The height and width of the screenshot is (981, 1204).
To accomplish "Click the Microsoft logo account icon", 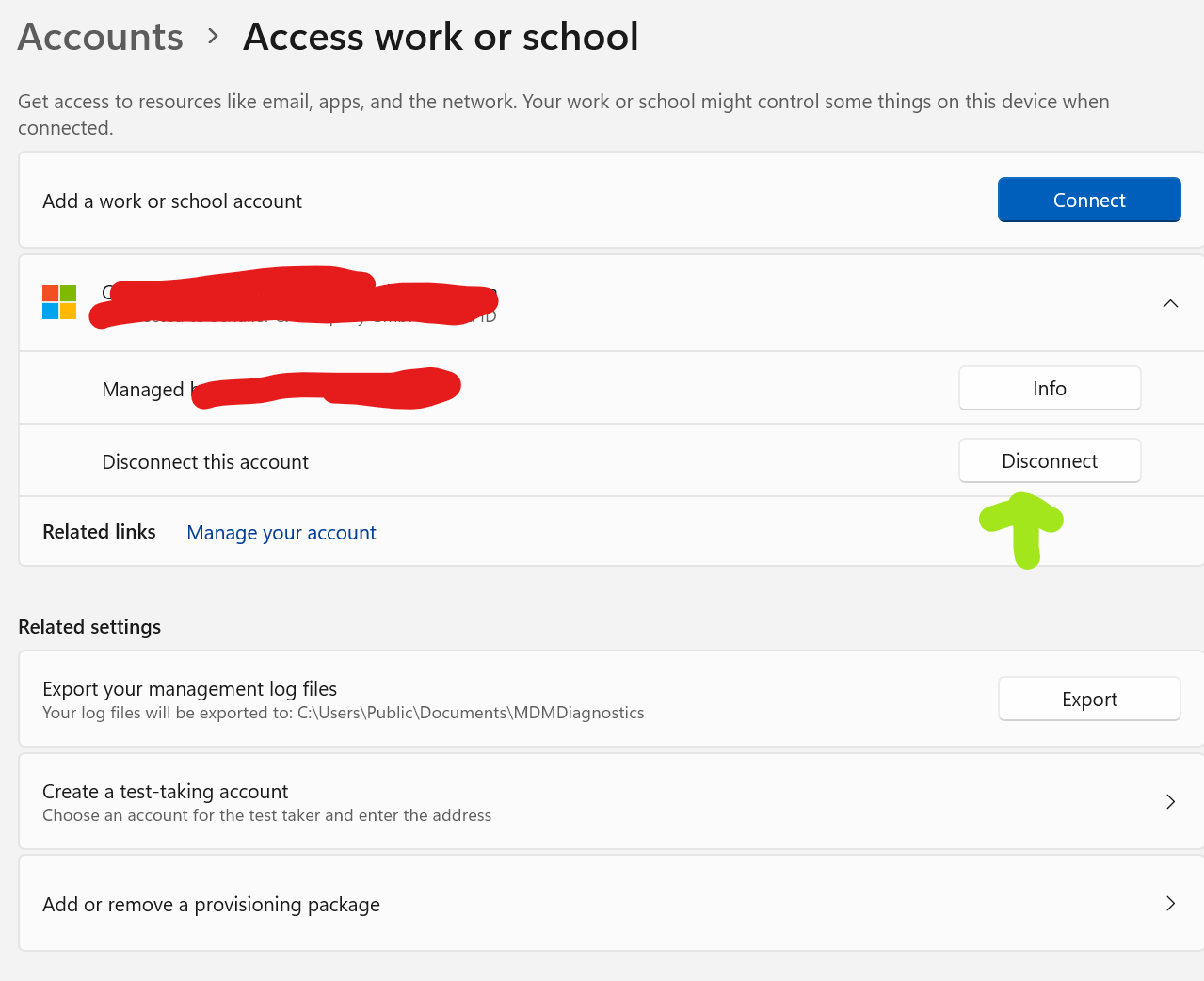I will 59,302.
